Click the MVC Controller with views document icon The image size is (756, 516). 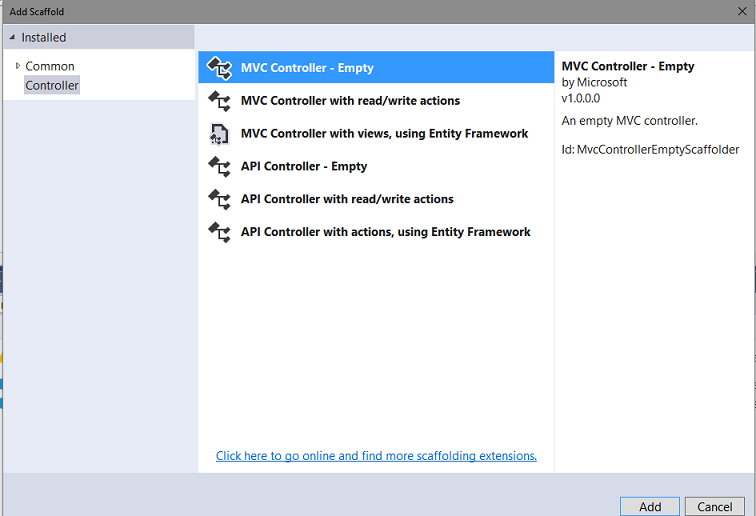[x=219, y=134]
